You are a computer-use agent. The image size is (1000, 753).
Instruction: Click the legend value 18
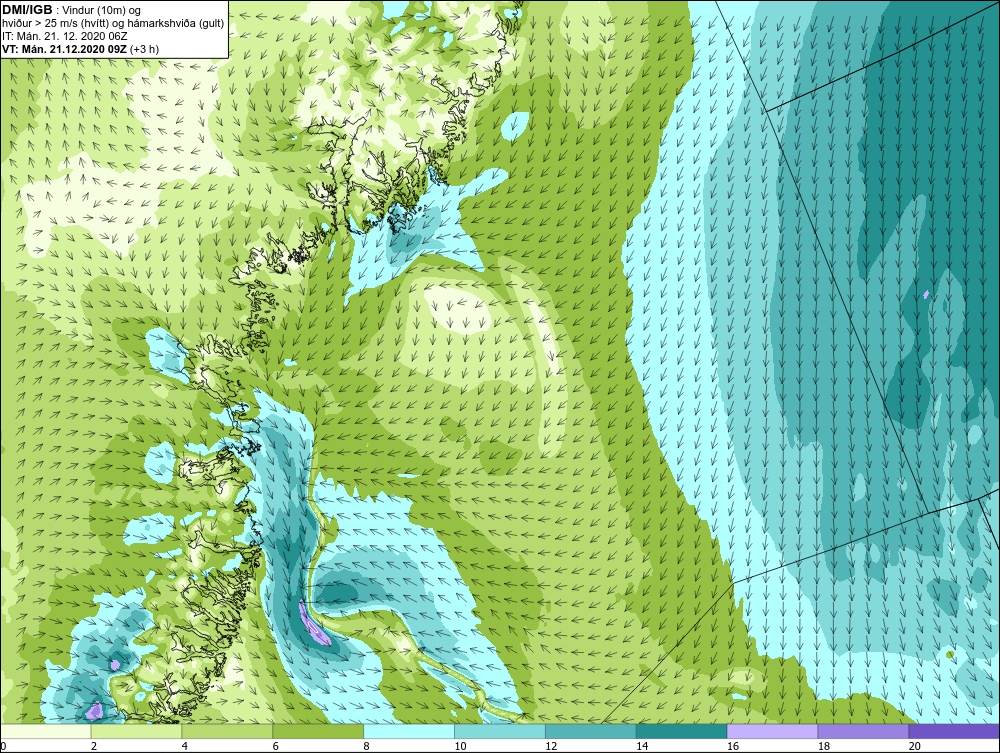[823, 746]
